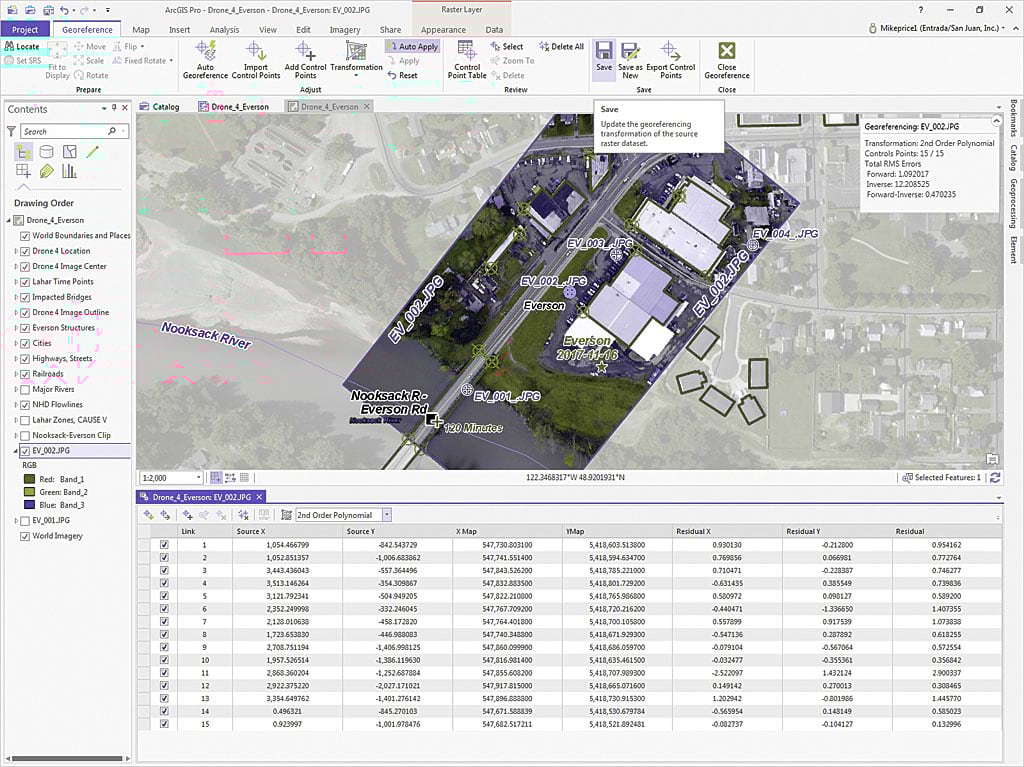The image size is (1024, 767).
Task: Click the Green Band_2 color swatch
Action: coord(29,492)
